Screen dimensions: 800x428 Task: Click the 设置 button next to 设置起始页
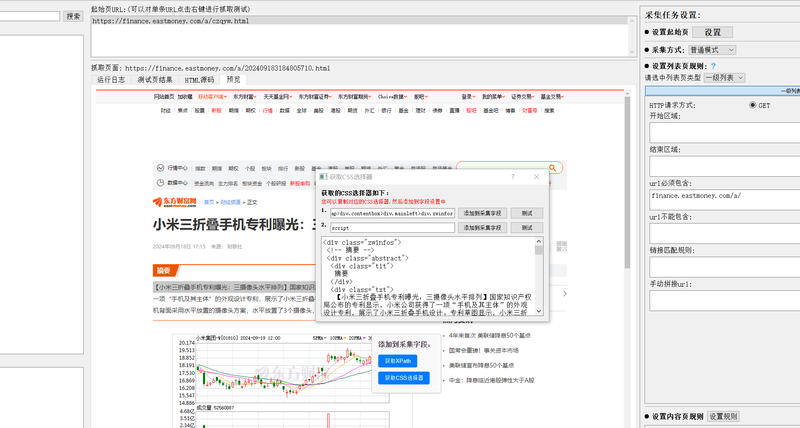tap(712, 32)
